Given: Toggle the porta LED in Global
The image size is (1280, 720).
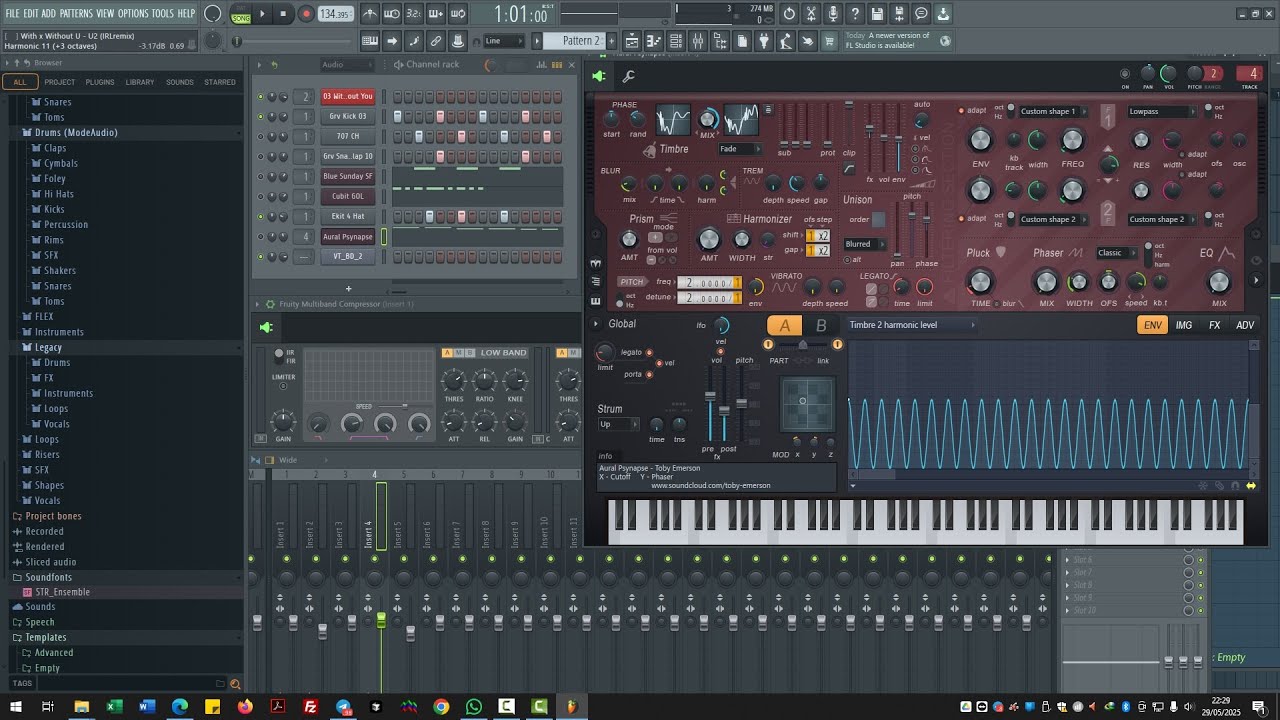Looking at the screenshot, I should pyautogui.click(x=649, y=374).
